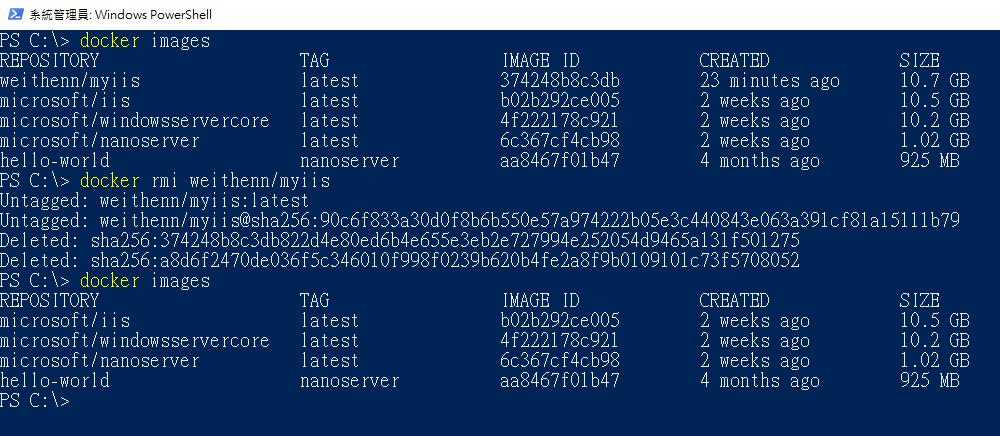The image size is (1000, 436).
Task: Click the first 'docker images' command
Action: (145, 41)
